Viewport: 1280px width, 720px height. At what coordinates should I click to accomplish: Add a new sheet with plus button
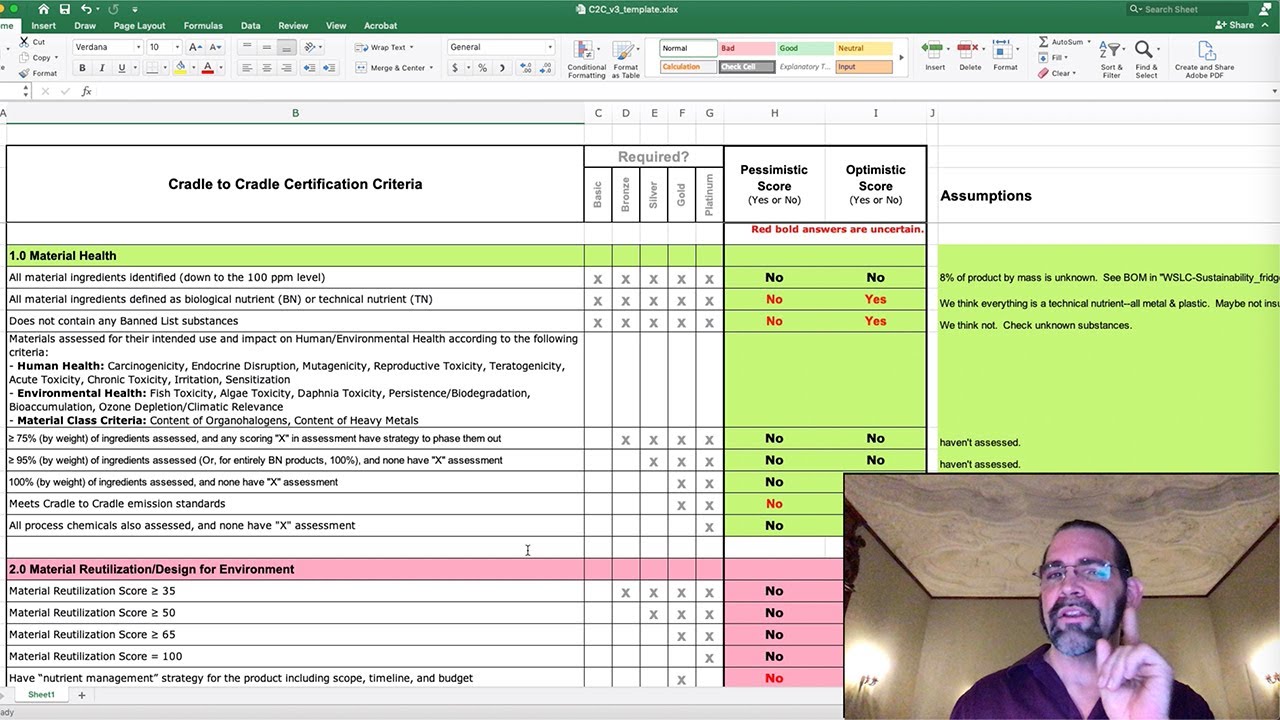(82, 695)
